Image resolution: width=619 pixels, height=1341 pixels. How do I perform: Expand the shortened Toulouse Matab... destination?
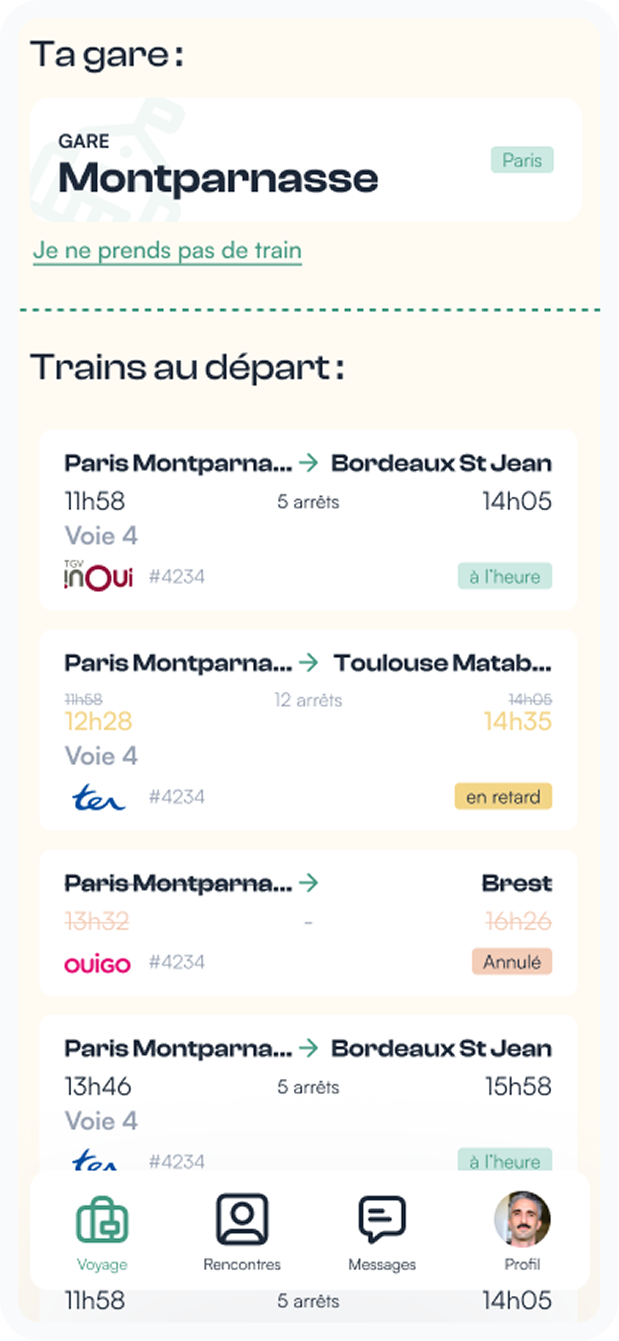pos(445,662)
